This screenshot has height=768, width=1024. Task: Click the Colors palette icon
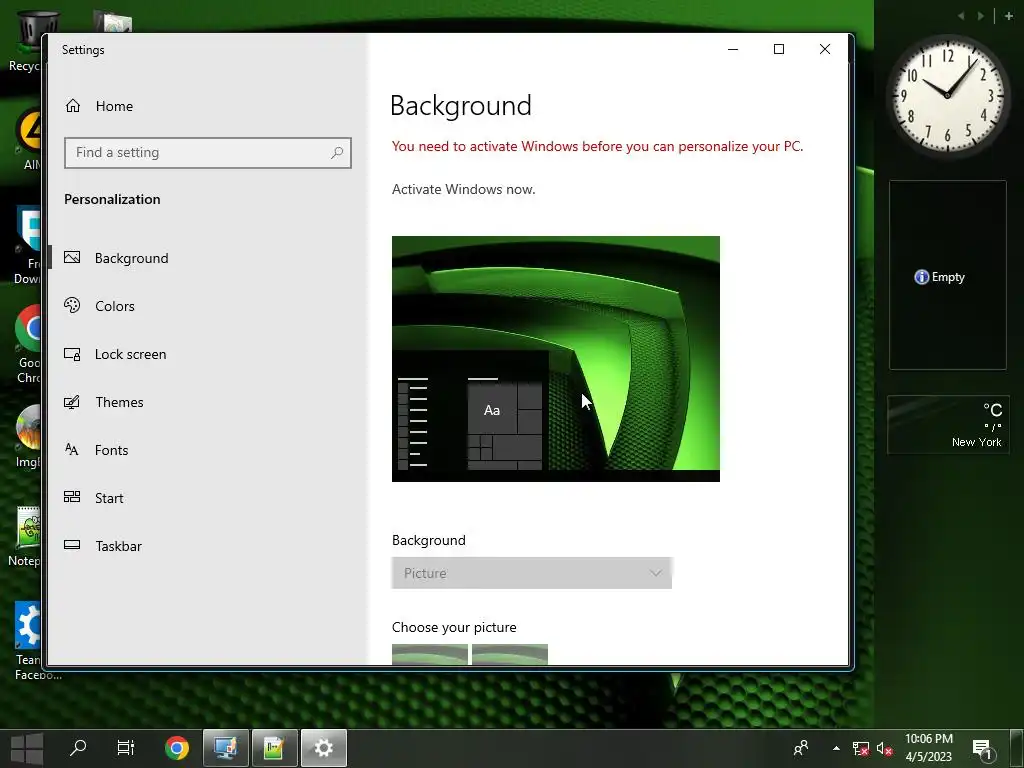coord(72,305)
